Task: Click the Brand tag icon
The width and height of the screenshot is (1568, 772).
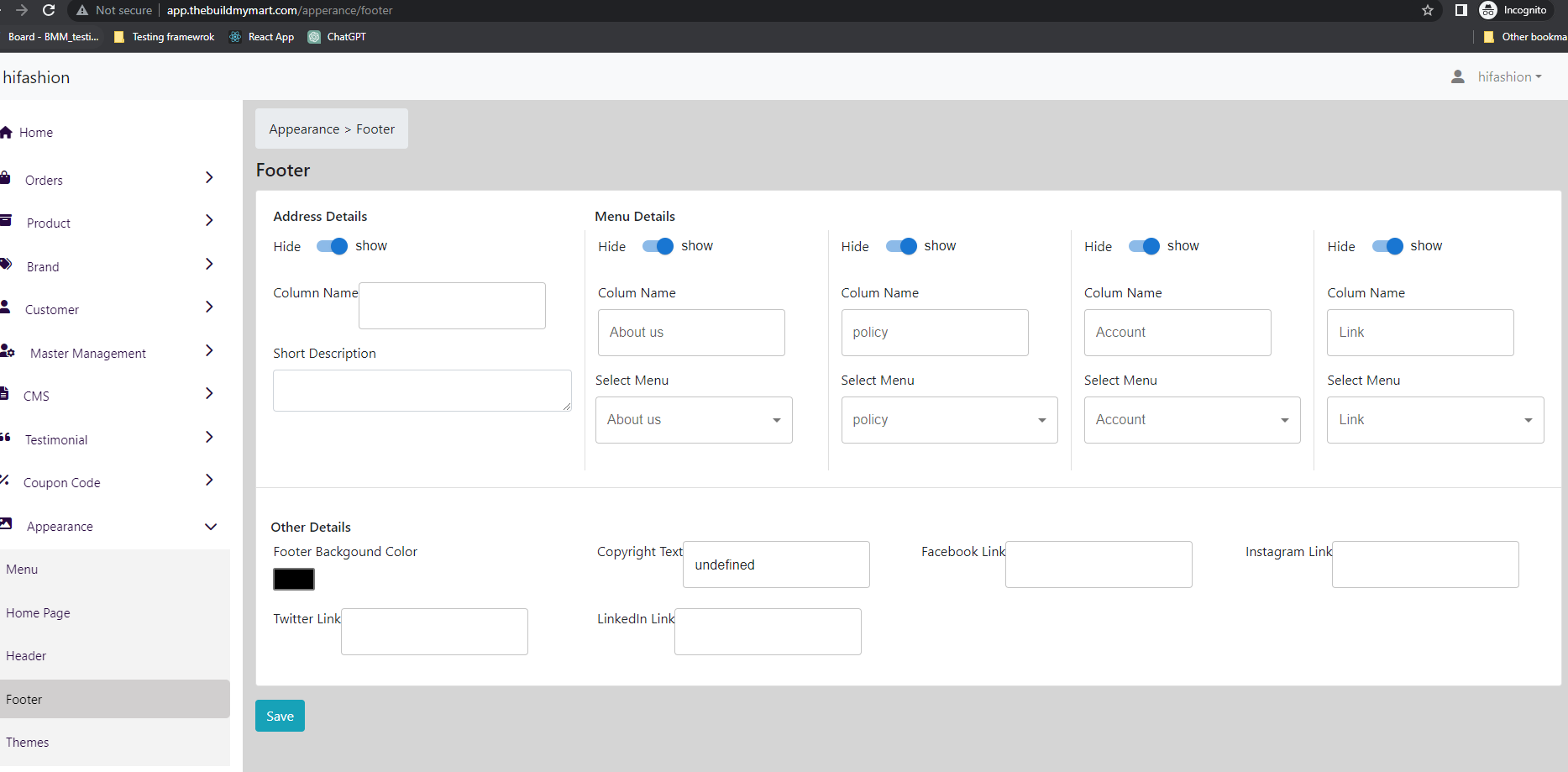Action: coord(6,264)
